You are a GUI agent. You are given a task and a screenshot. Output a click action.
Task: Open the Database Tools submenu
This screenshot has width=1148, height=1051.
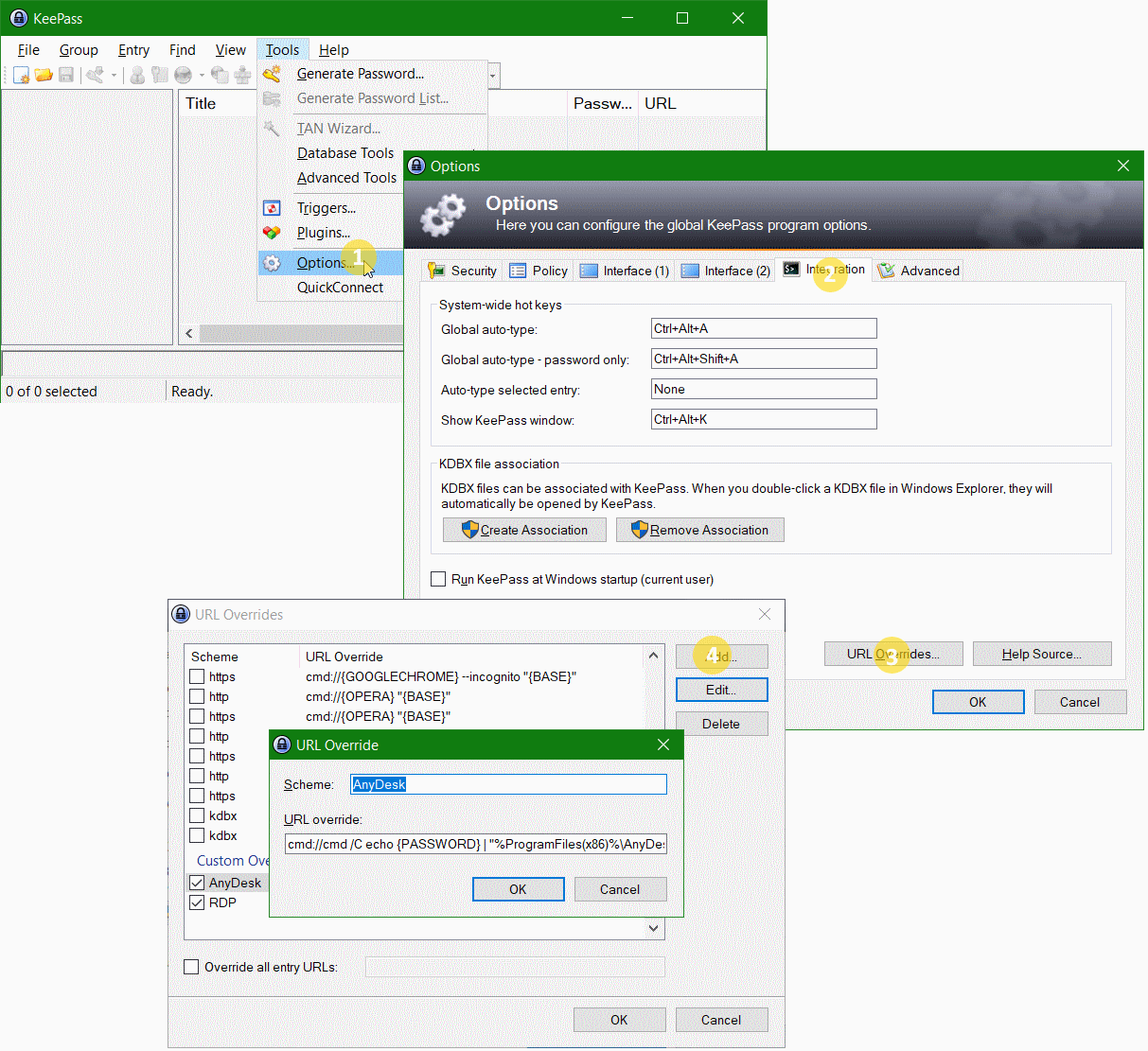345,153
